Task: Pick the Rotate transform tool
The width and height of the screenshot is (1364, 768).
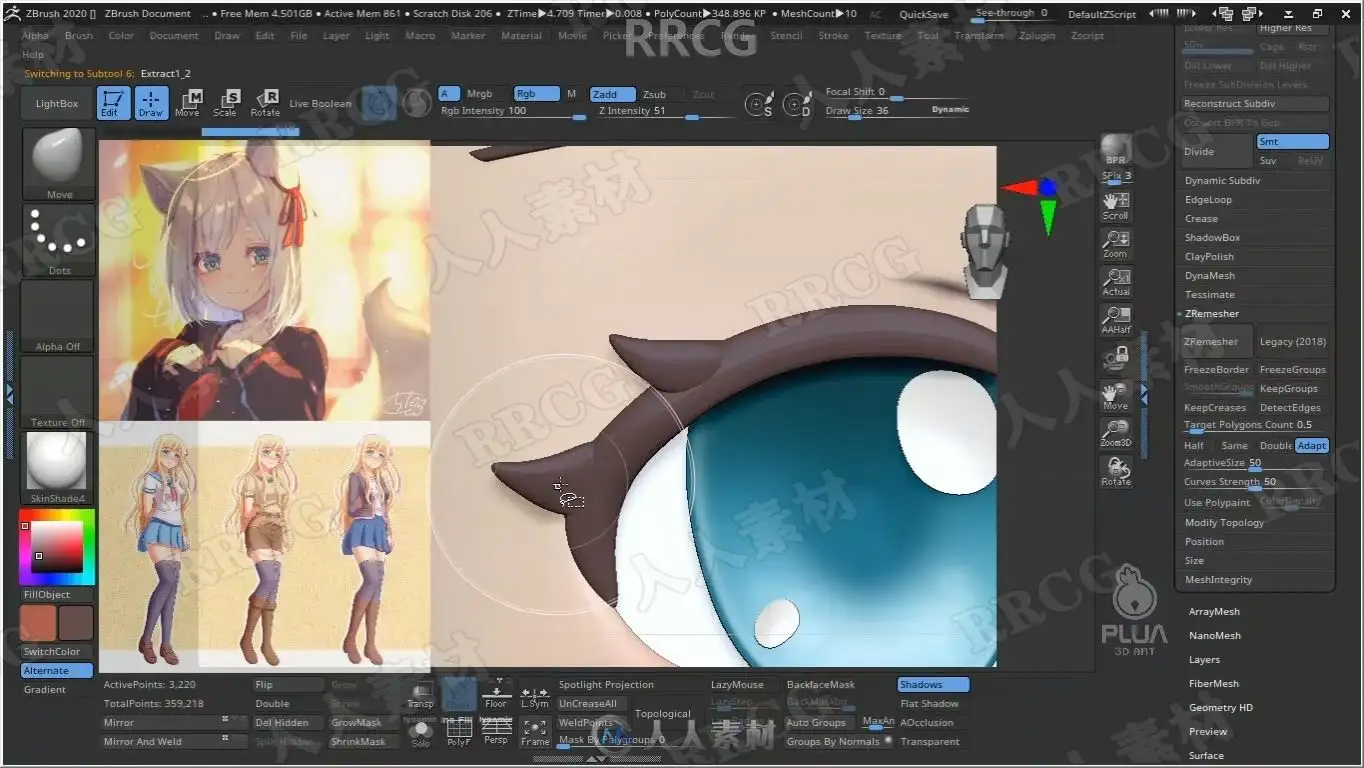Action: [x=265, y=103]
